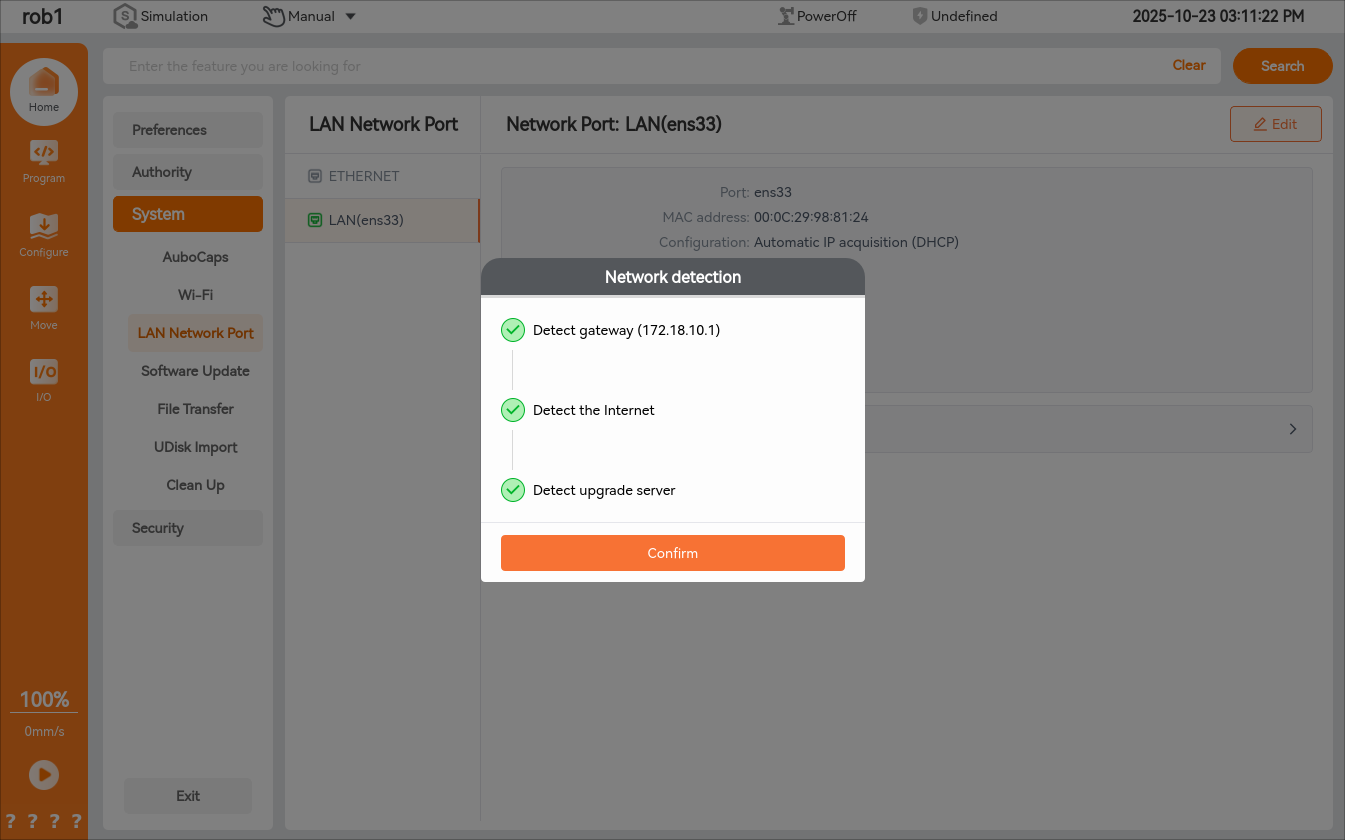Click the Undefined shield status icon

pos(920,16)
